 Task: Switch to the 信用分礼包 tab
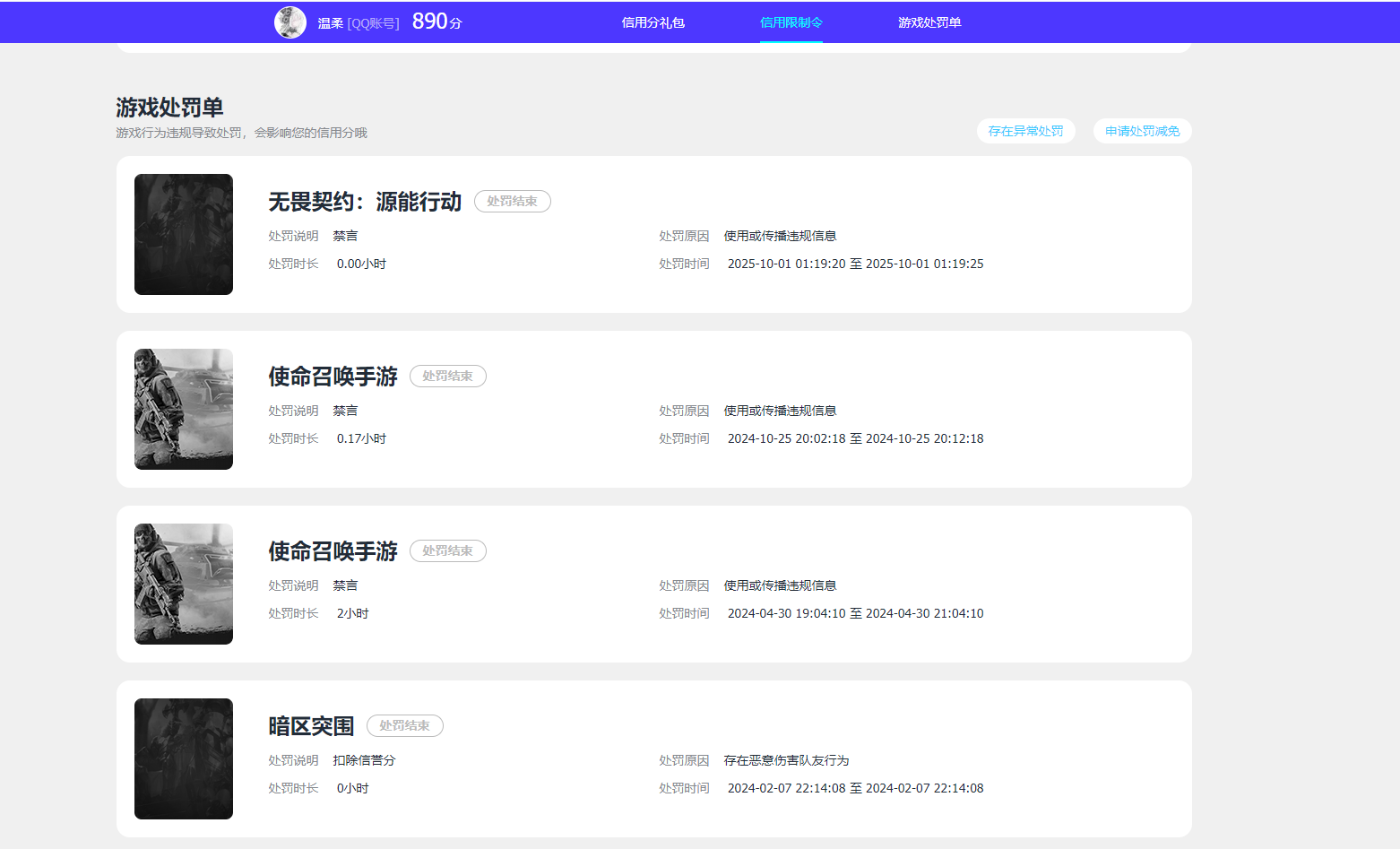tap(652, 22)
